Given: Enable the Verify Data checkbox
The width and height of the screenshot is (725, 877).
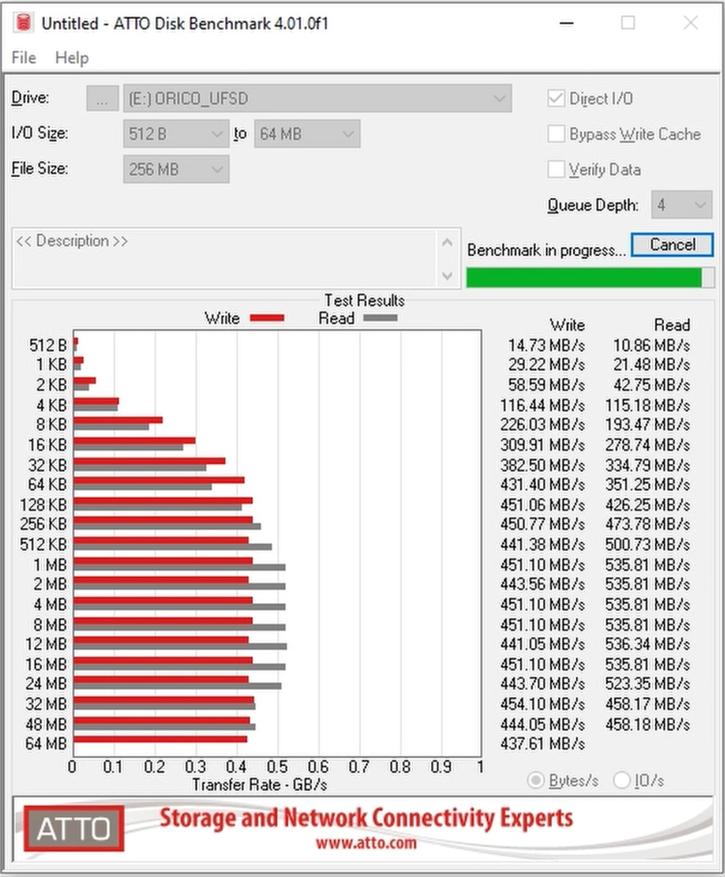Looking at the screenshot, I should pyautogui.click(x=556, y=169).
